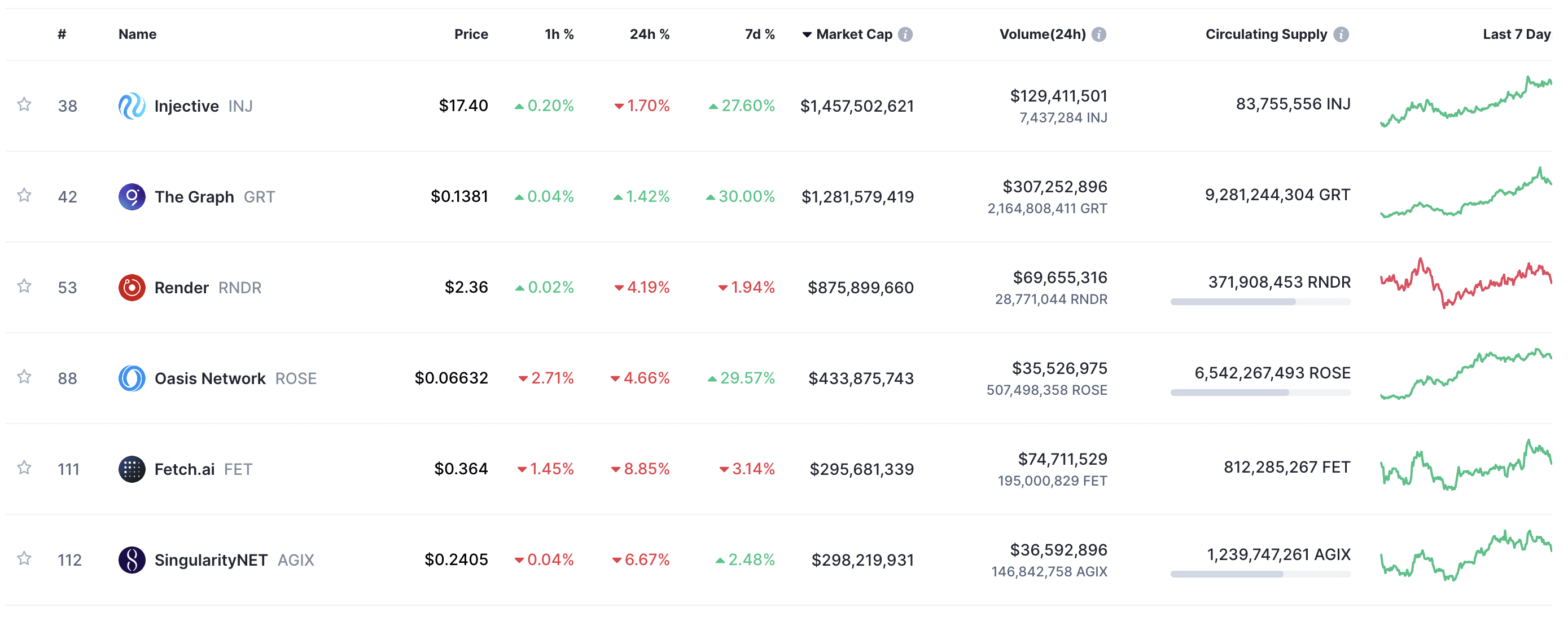Star SingularityNET for watchlist
Viewport: 1568px width, 617px height.
(24, 558)
